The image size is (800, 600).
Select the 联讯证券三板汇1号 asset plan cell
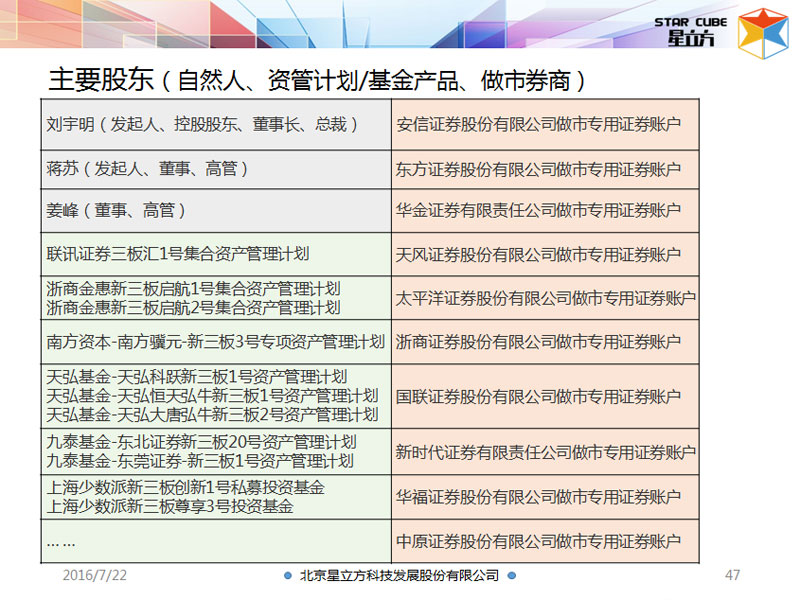[178, 254]
